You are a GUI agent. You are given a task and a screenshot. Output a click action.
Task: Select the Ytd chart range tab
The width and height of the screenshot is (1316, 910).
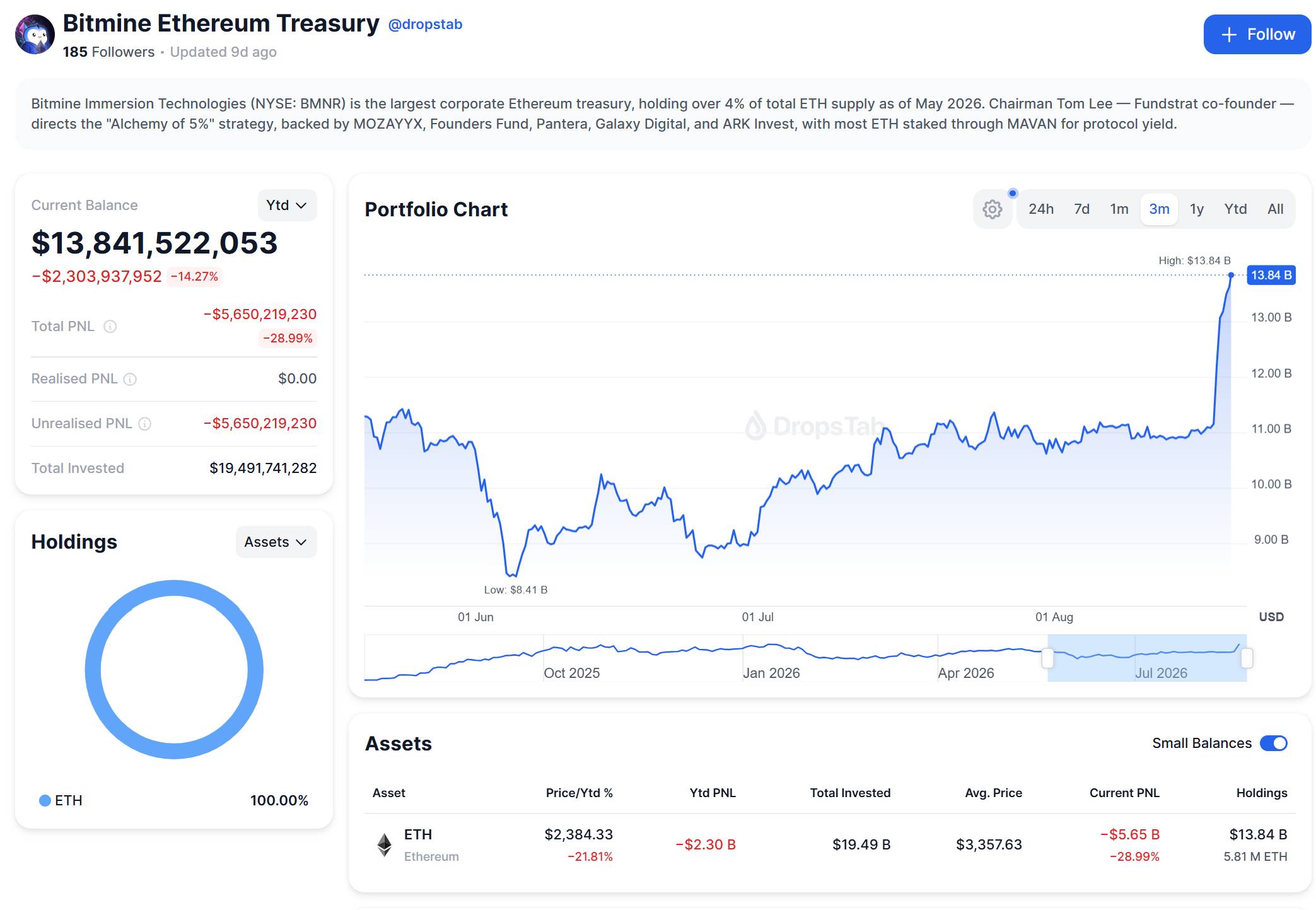[x=1235, y=209]
